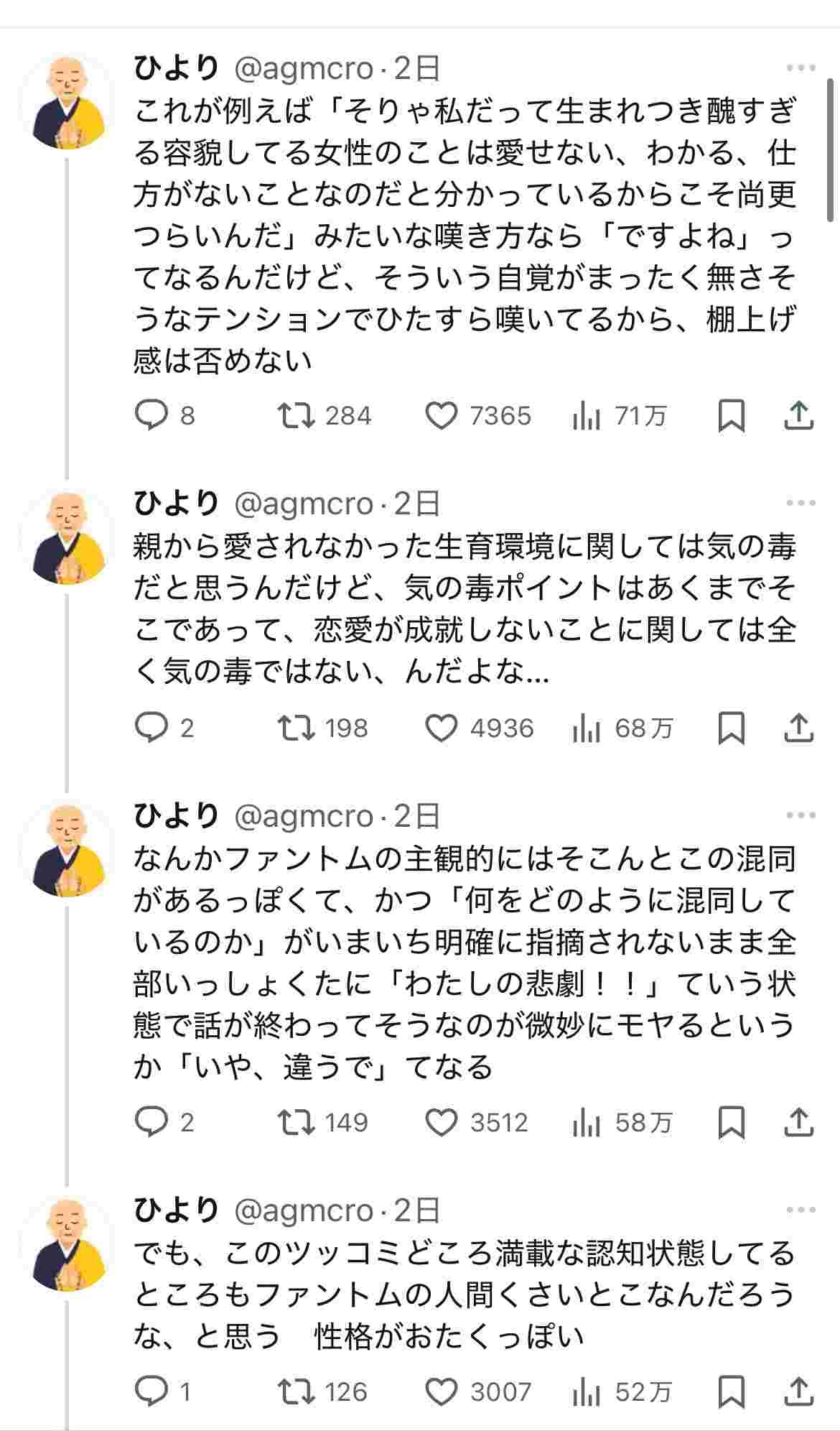Like the tweet with 3512 likes
The image size is (840, 1431).
click(441, 1122)
